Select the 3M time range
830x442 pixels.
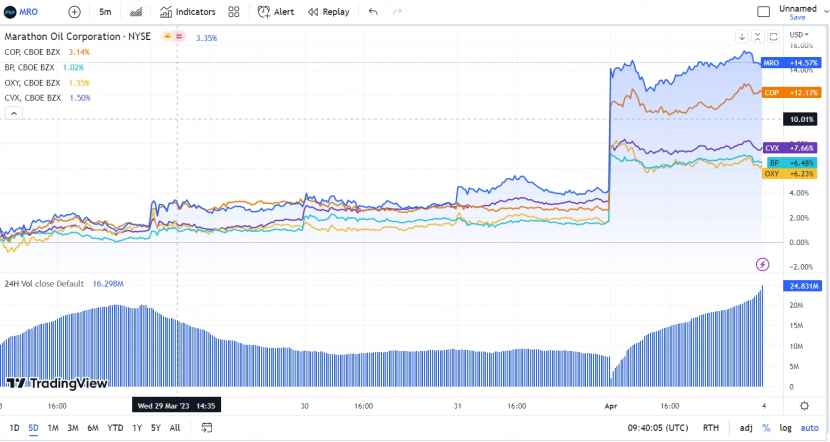(73, 428)
